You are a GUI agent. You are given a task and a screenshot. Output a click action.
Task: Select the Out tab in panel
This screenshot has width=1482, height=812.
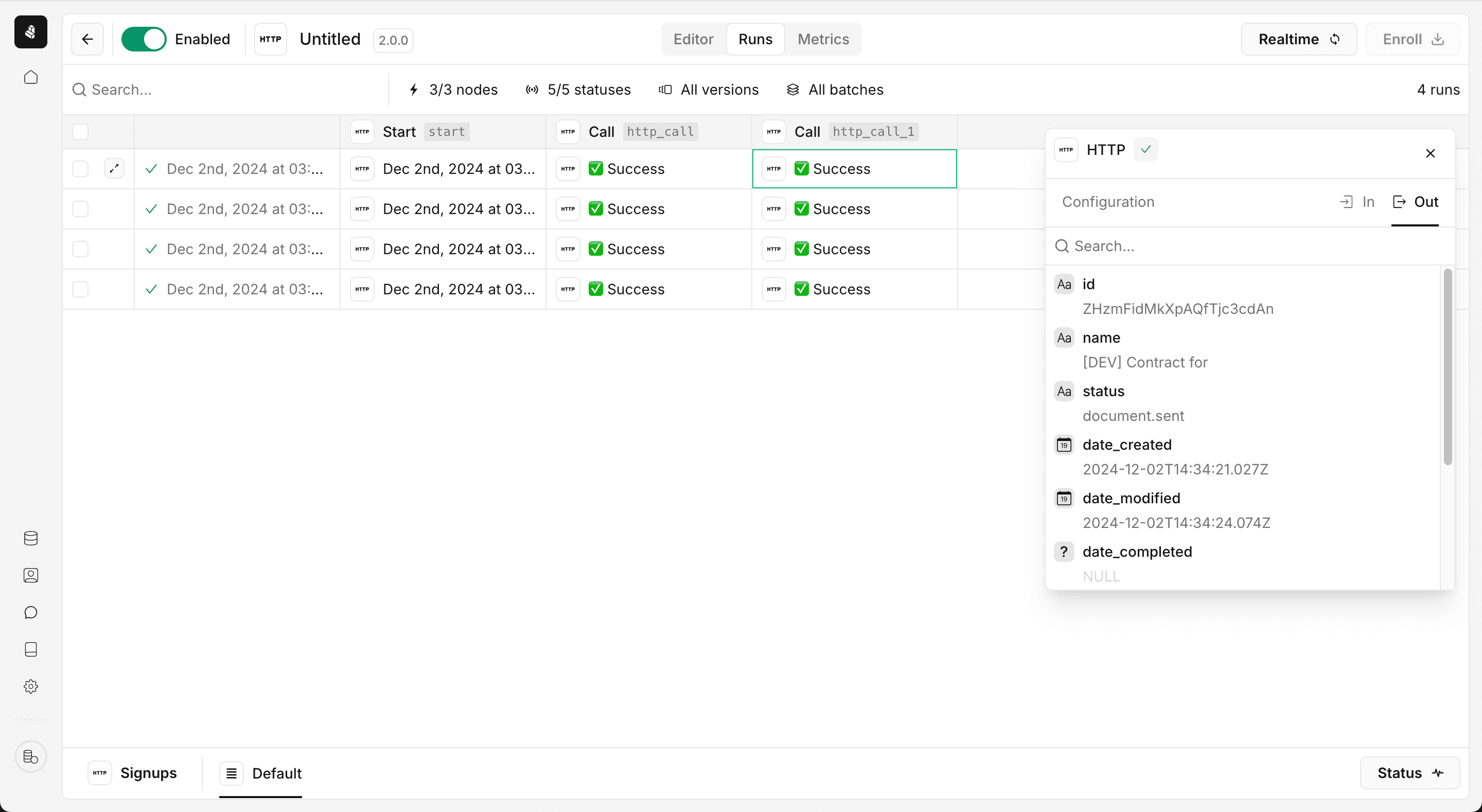pyautogui.click(x=1415, y=202)
